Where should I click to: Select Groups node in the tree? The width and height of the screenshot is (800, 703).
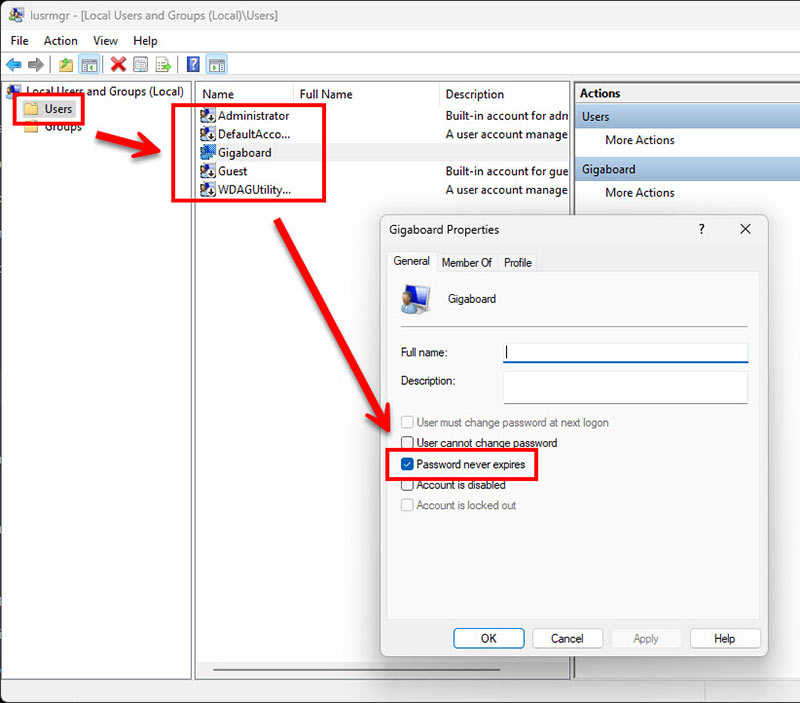pos(63,127)
